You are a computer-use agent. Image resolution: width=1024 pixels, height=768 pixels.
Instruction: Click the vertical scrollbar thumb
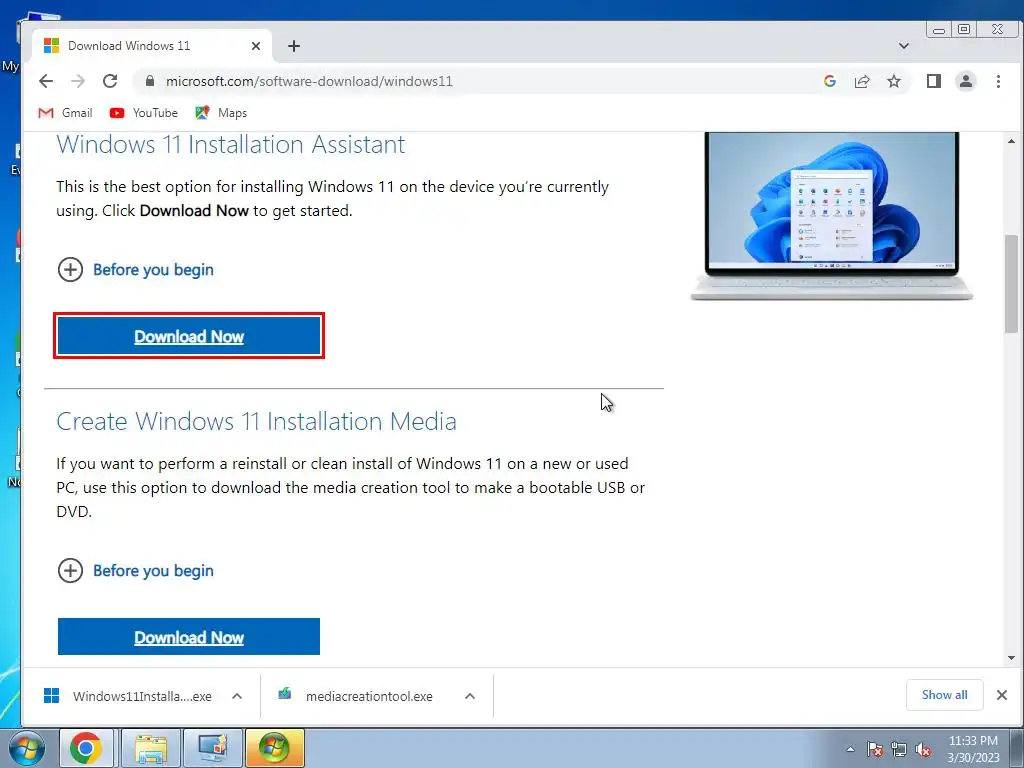(1012, 284)
